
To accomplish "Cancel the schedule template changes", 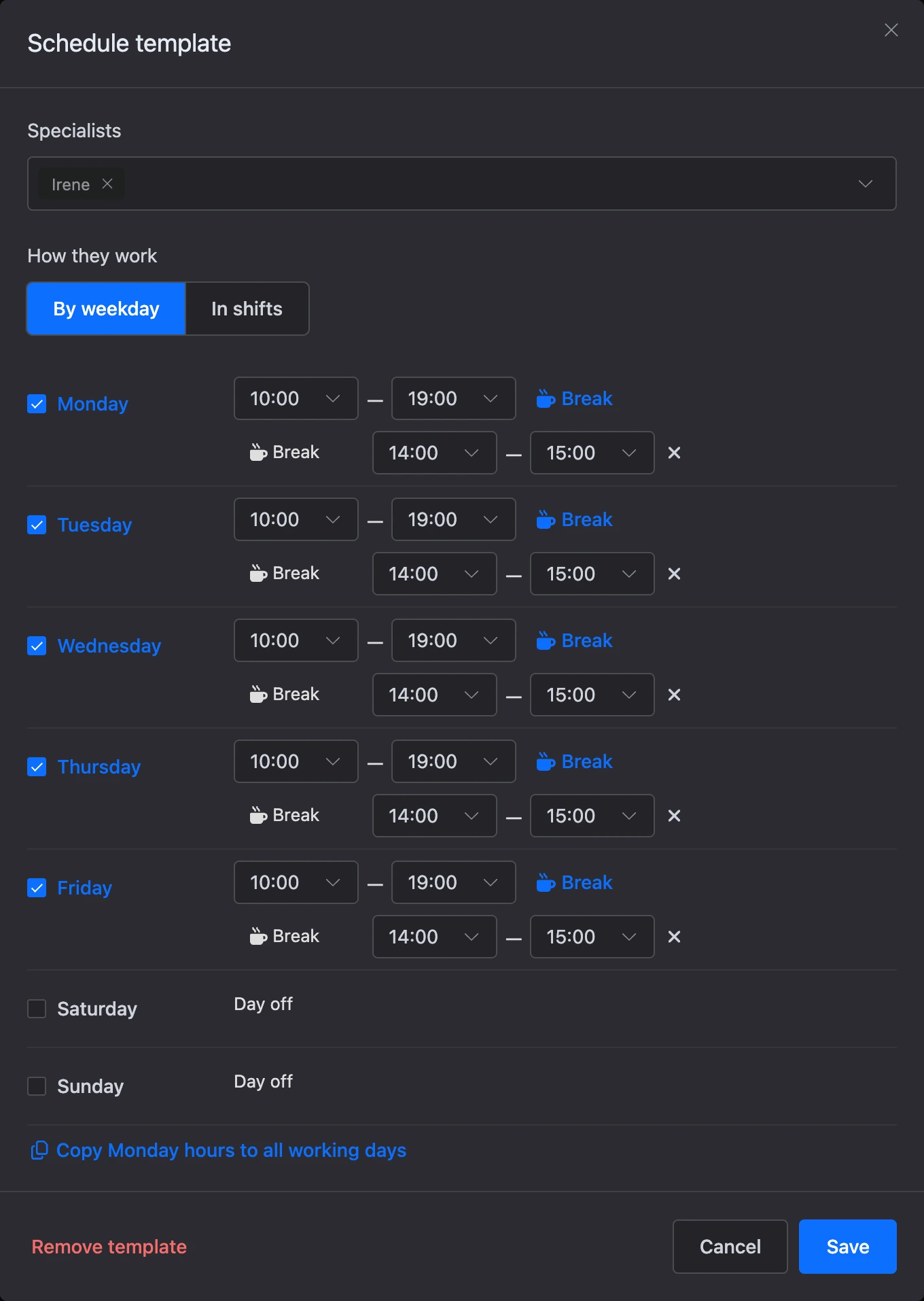I will (730, 1247).
